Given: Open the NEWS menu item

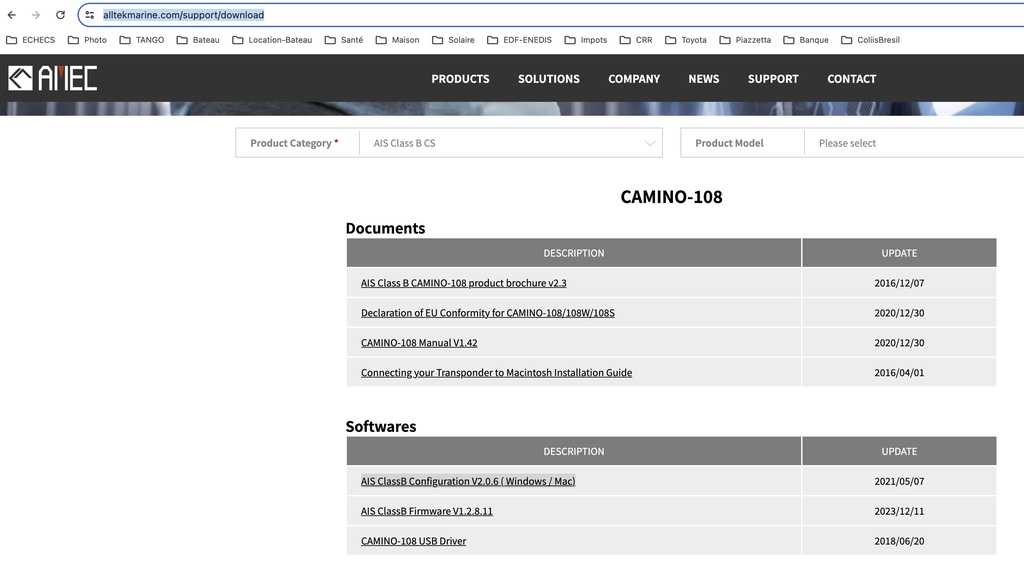Looking at the screenshot, I should [x=703, y=78].
